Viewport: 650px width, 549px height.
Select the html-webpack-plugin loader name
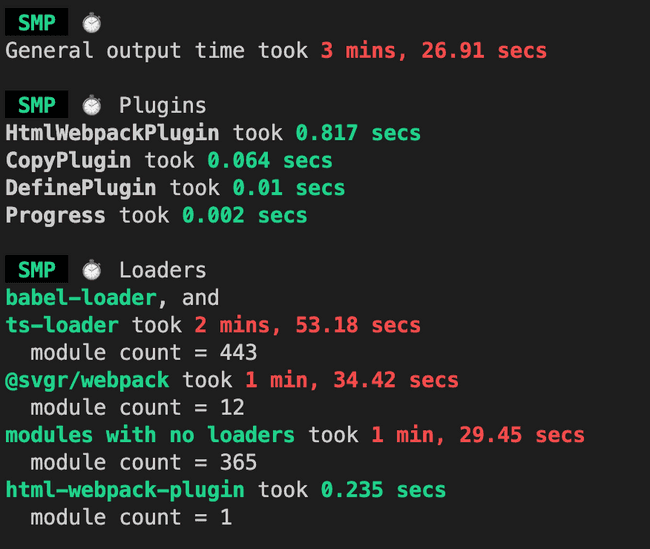[125, 490]
